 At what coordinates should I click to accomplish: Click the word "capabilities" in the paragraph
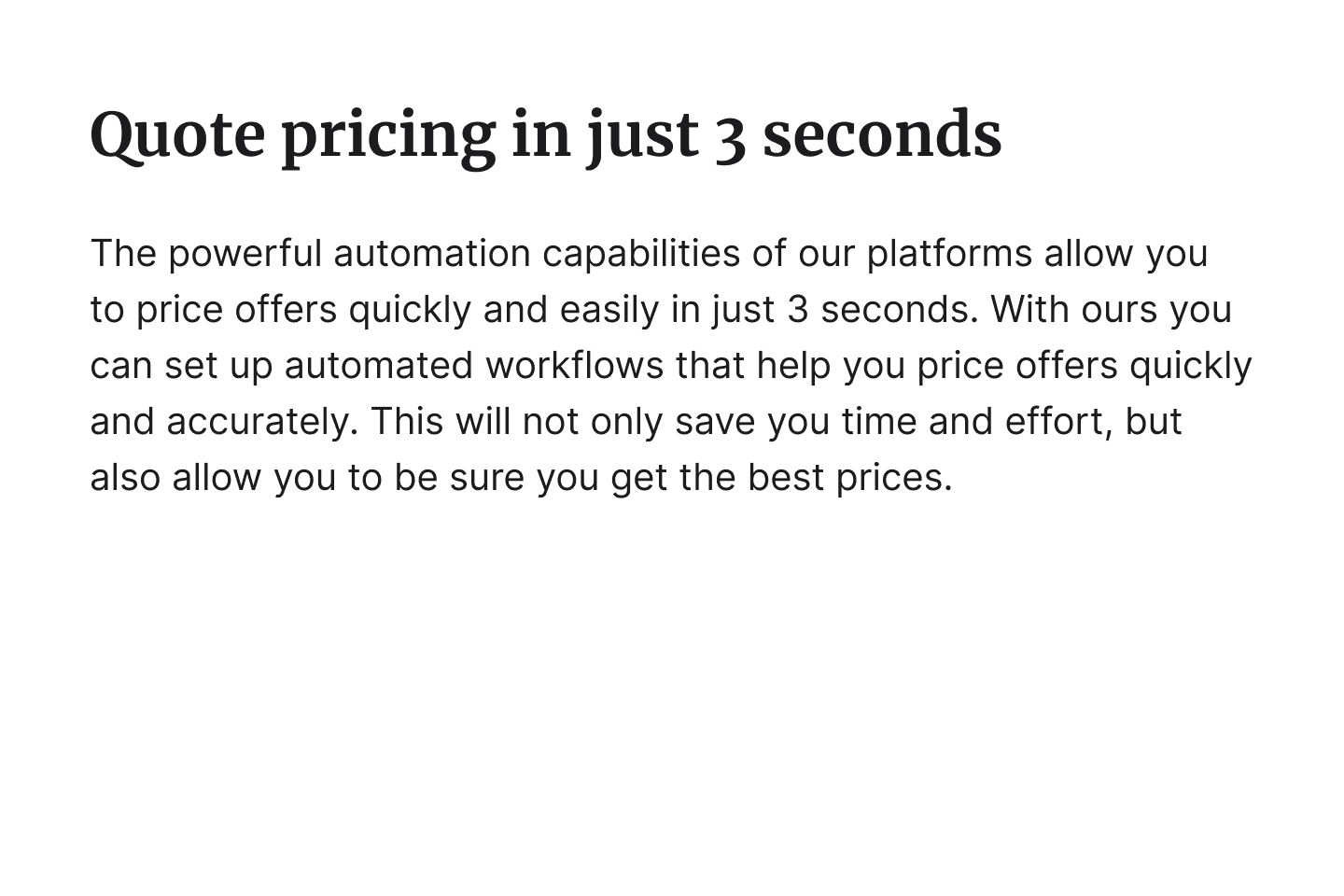641,254
